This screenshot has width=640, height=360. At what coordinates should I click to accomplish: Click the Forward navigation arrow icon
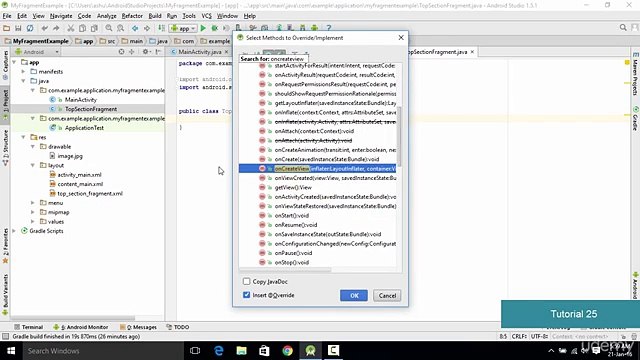(x=147, y=28)
